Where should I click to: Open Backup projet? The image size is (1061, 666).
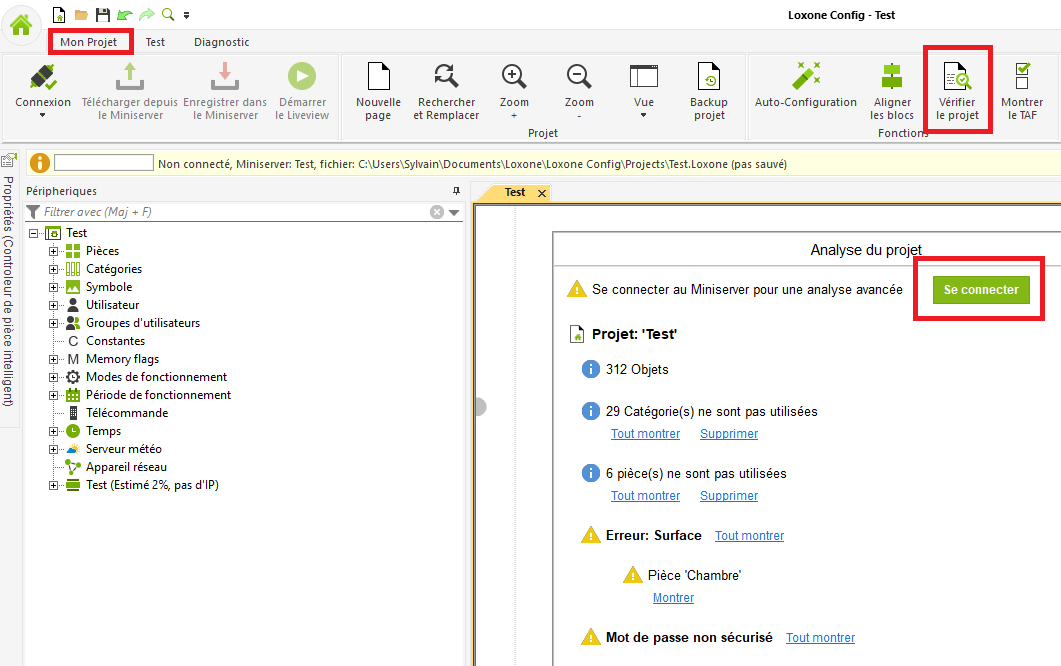(708, 77)
